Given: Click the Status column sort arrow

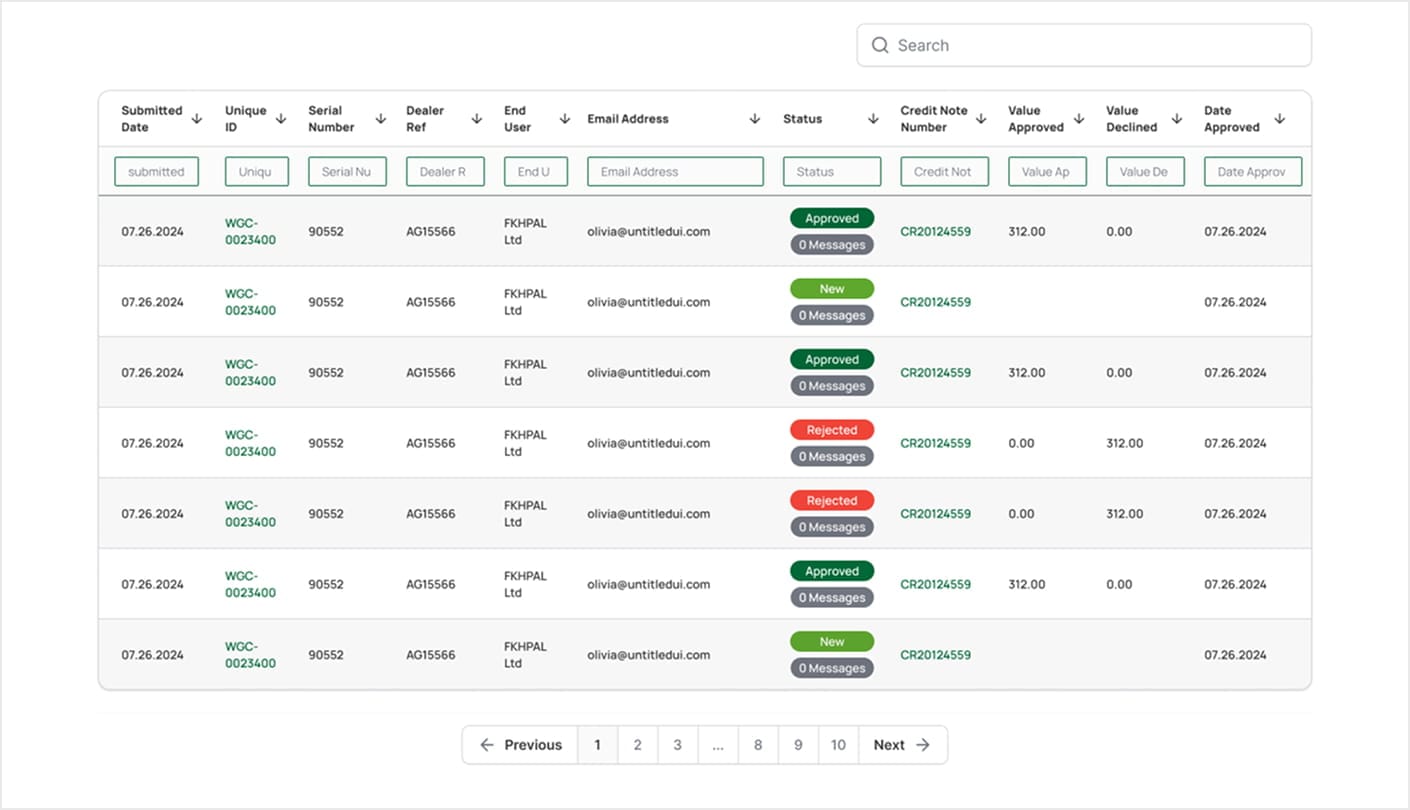Looking at the screenshot, I should pos(873,119).
